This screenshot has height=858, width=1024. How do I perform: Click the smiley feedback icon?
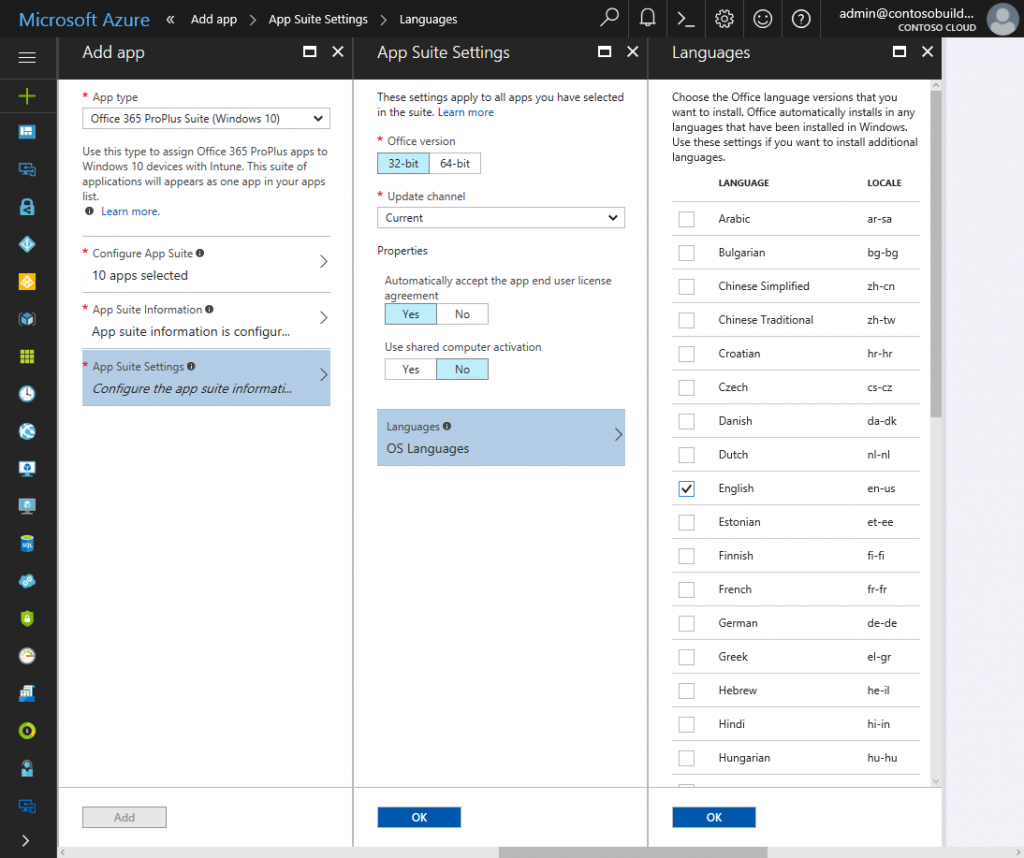tap(762, 19)
